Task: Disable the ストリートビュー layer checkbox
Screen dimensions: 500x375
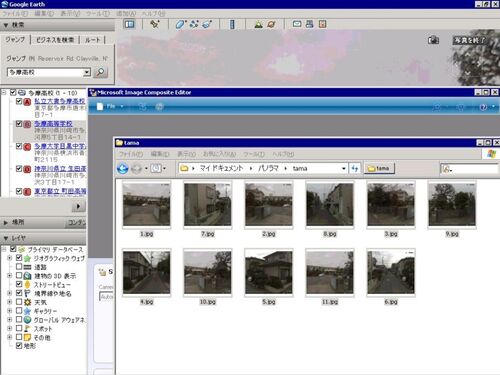Action: click(x=19, y=284)
